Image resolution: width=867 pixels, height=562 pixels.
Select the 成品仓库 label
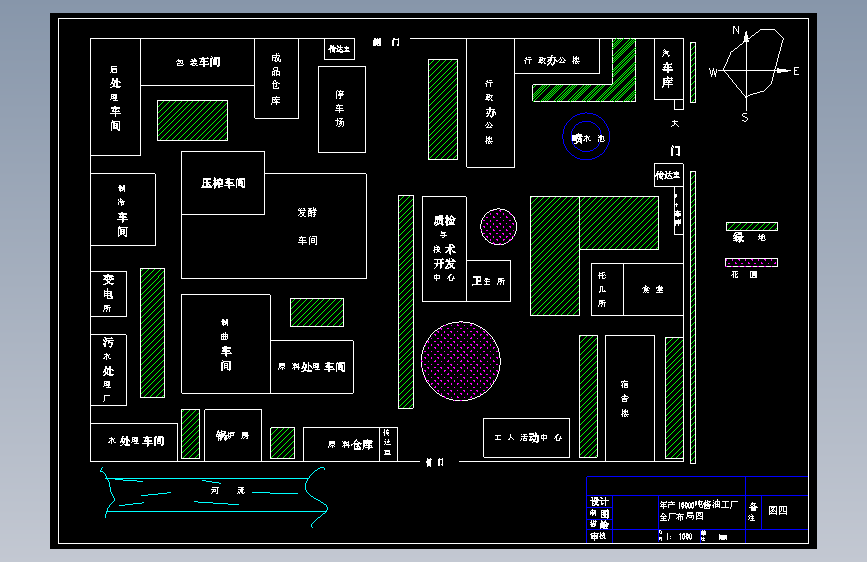click(x=276, y=79)
